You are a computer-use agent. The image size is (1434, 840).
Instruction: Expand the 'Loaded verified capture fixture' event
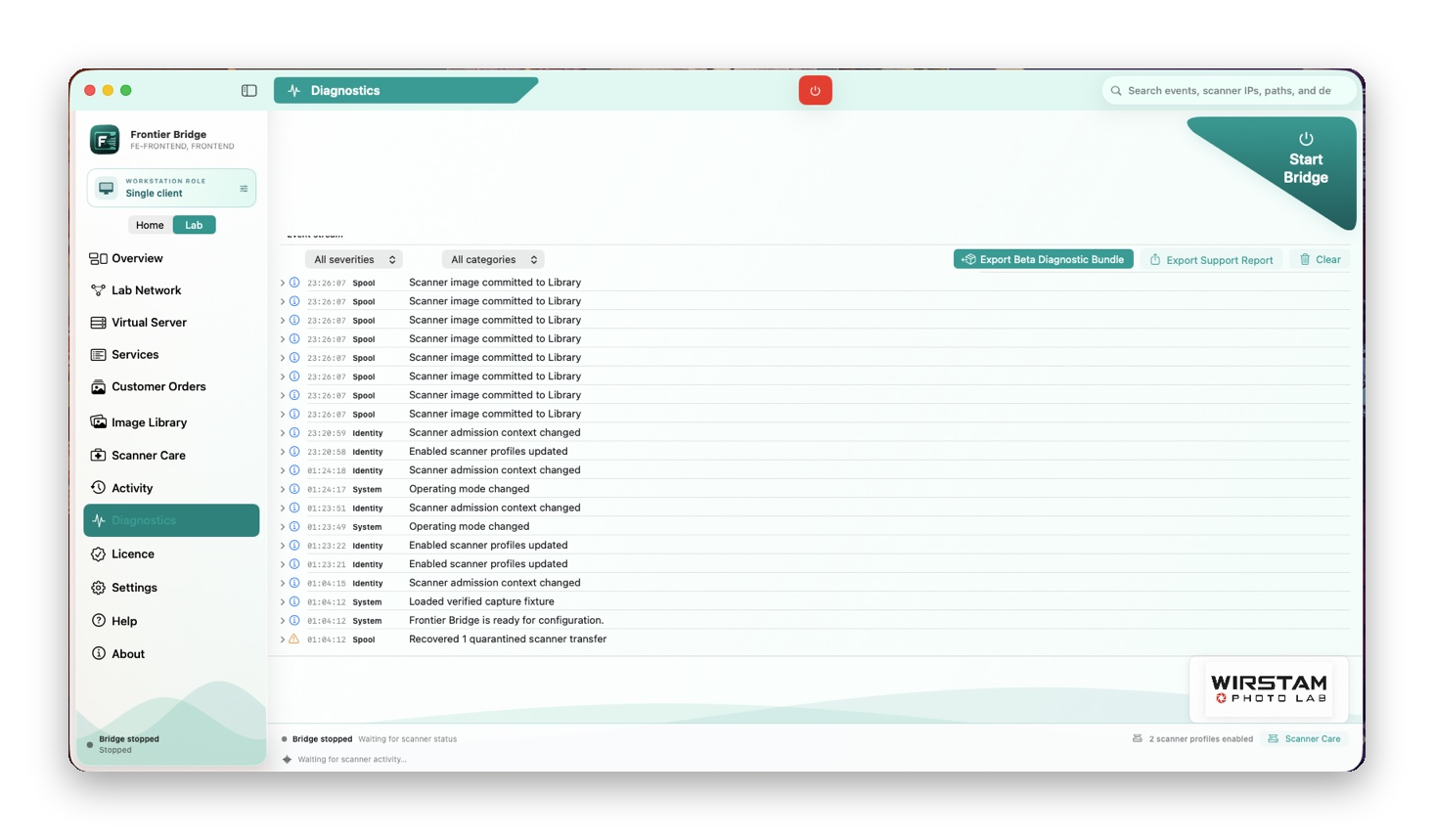(x=283, y=602)
